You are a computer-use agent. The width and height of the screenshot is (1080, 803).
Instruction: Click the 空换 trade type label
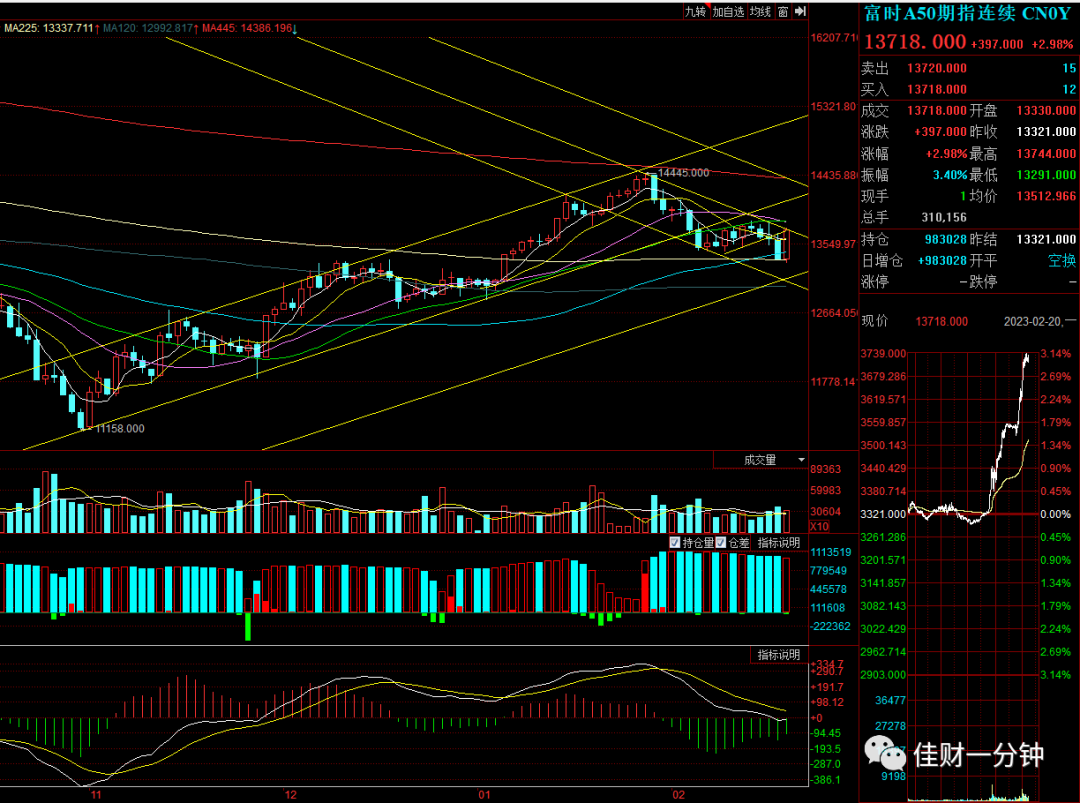point(1061,260)
